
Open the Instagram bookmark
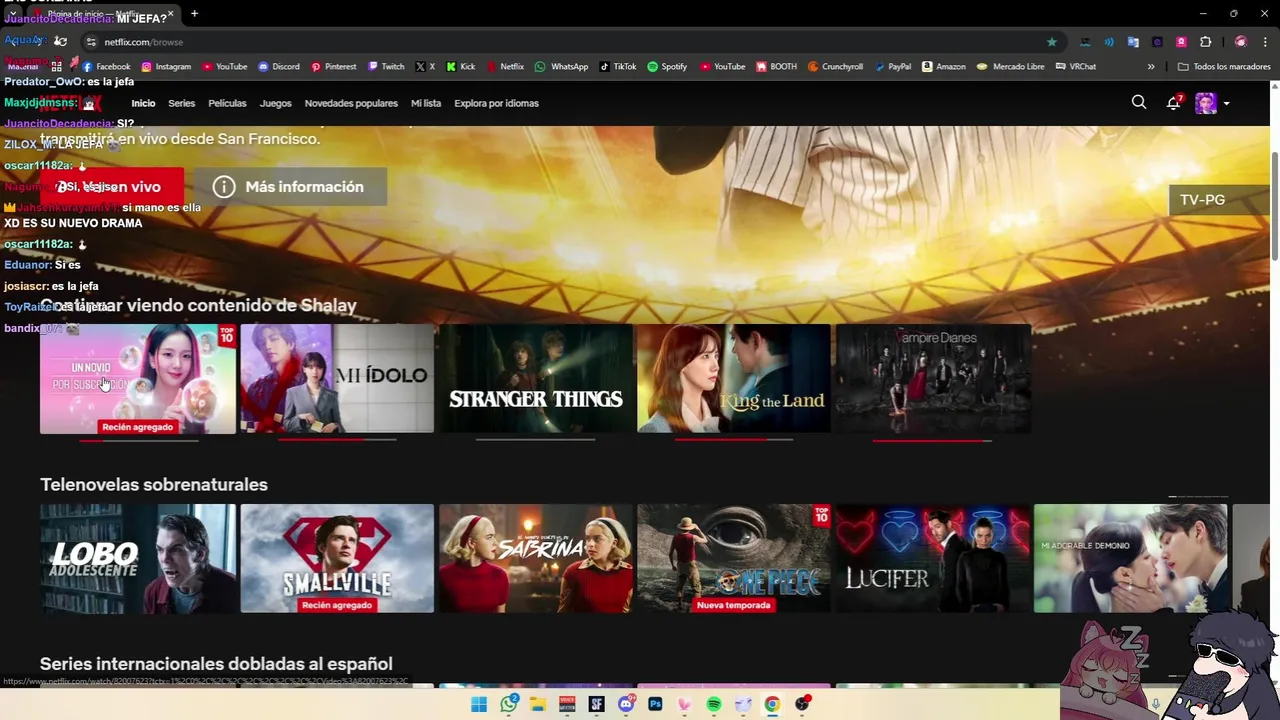click(x=166, y=67)
